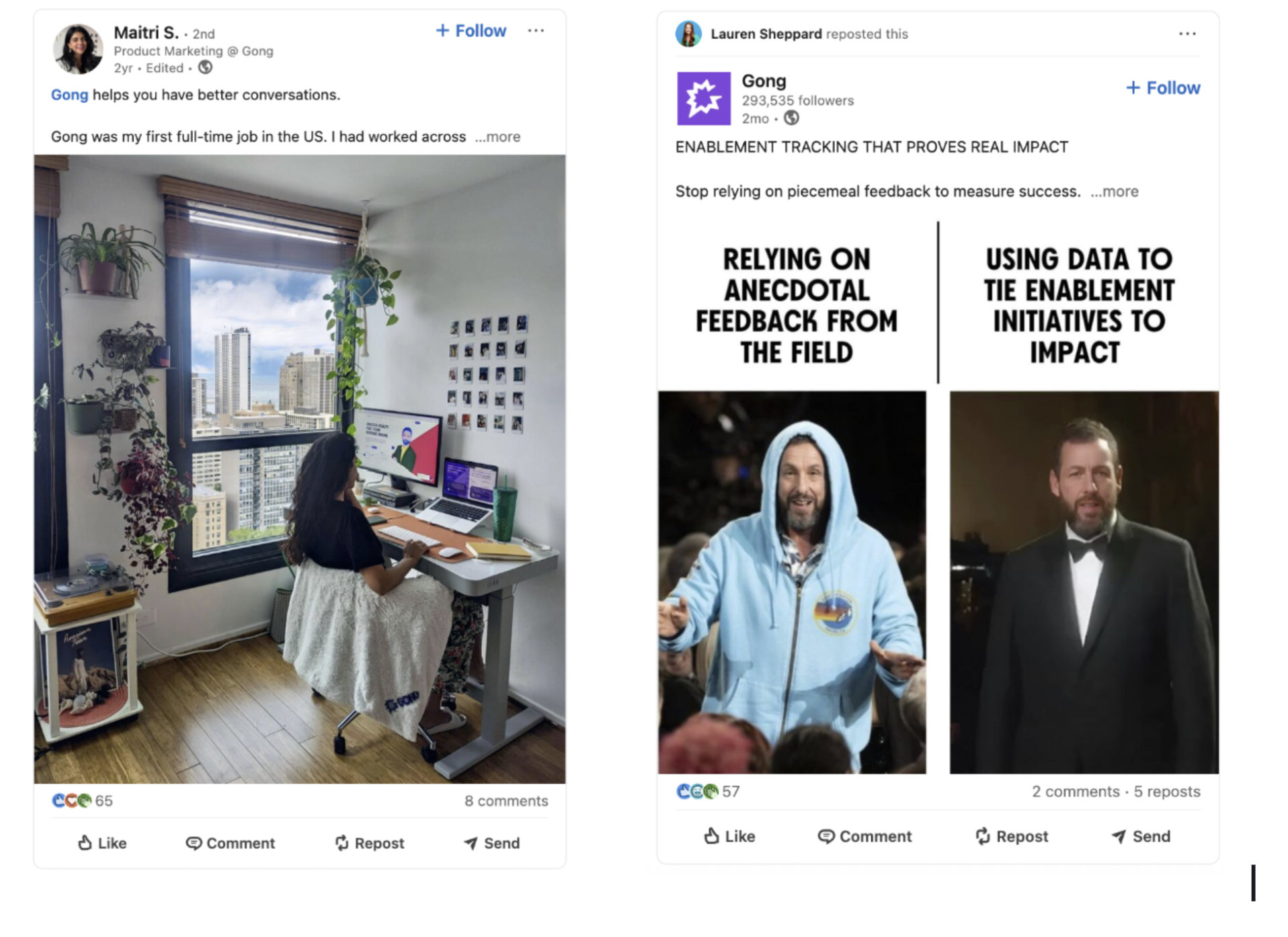
Task: Open options menu on Lauren Sheppard's repost
Action: tap(1187, 34)
